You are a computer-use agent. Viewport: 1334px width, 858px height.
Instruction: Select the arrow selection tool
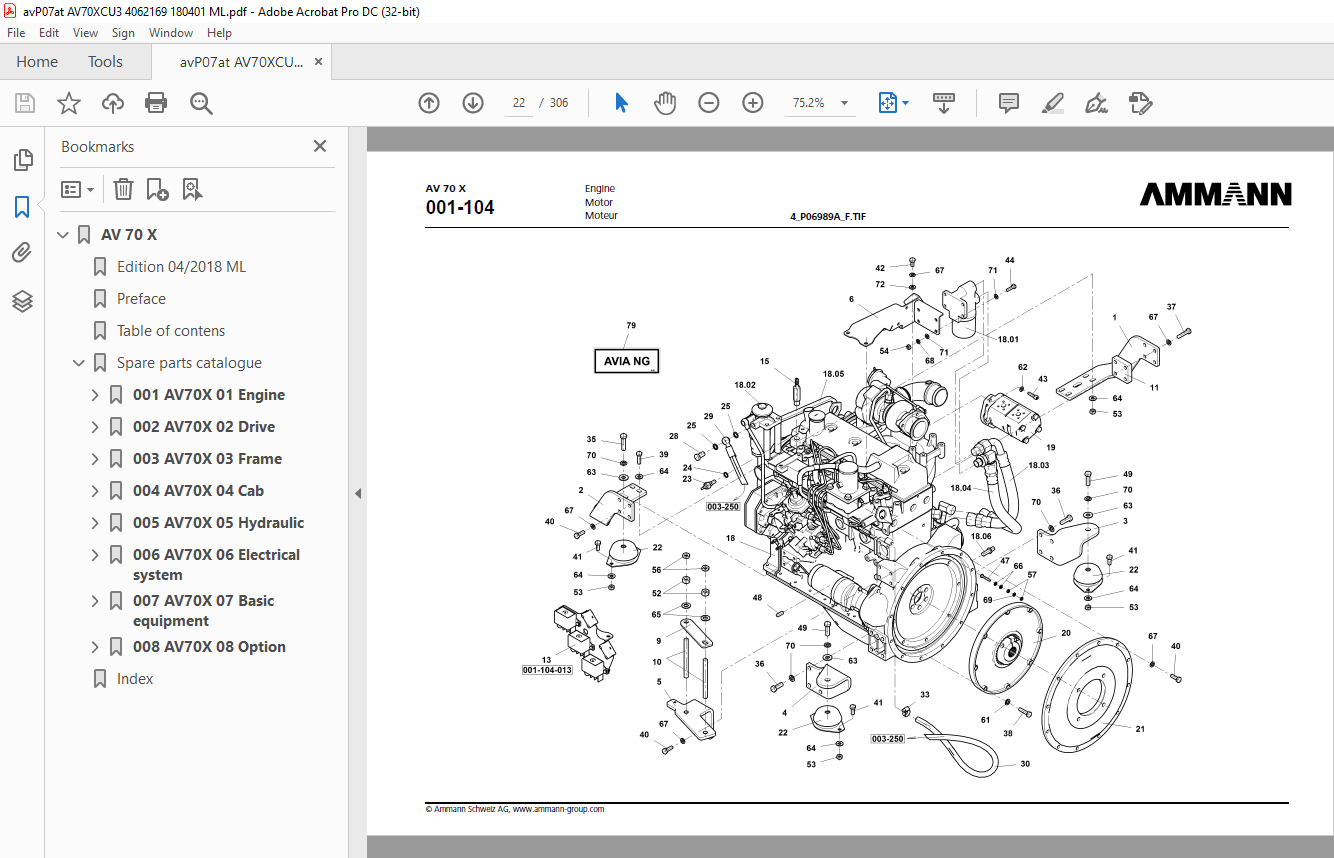621,103
